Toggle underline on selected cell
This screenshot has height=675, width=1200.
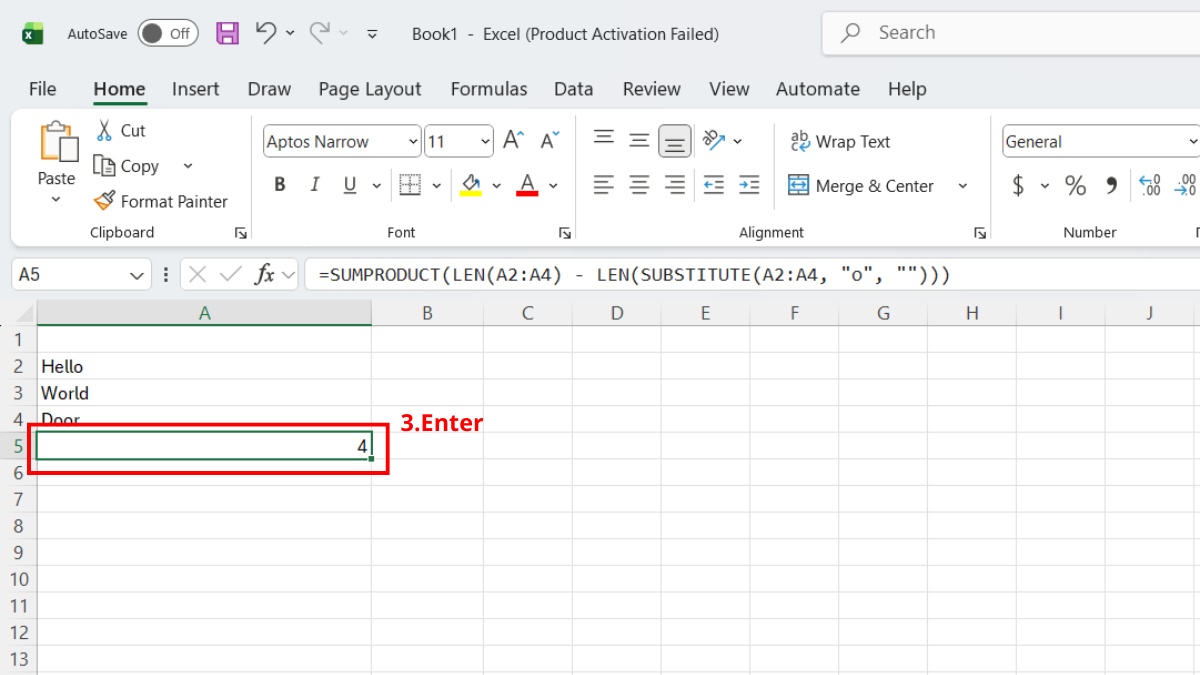(348, 184)
